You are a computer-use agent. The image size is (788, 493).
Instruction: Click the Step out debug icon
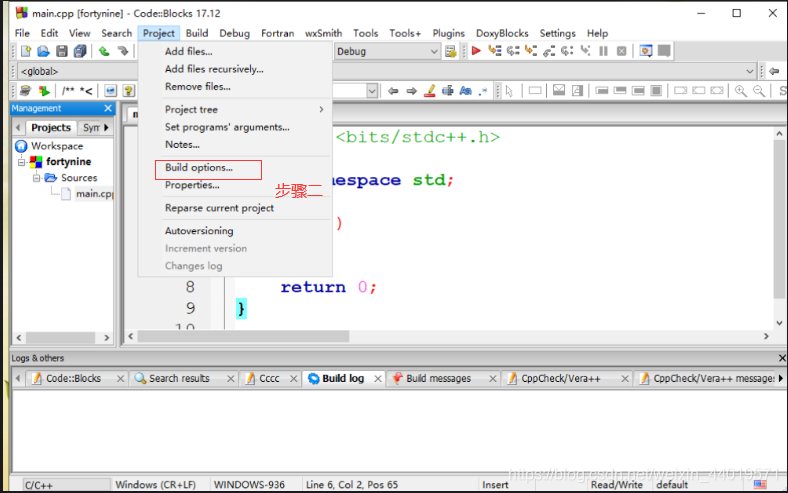(x=549, y=51)
